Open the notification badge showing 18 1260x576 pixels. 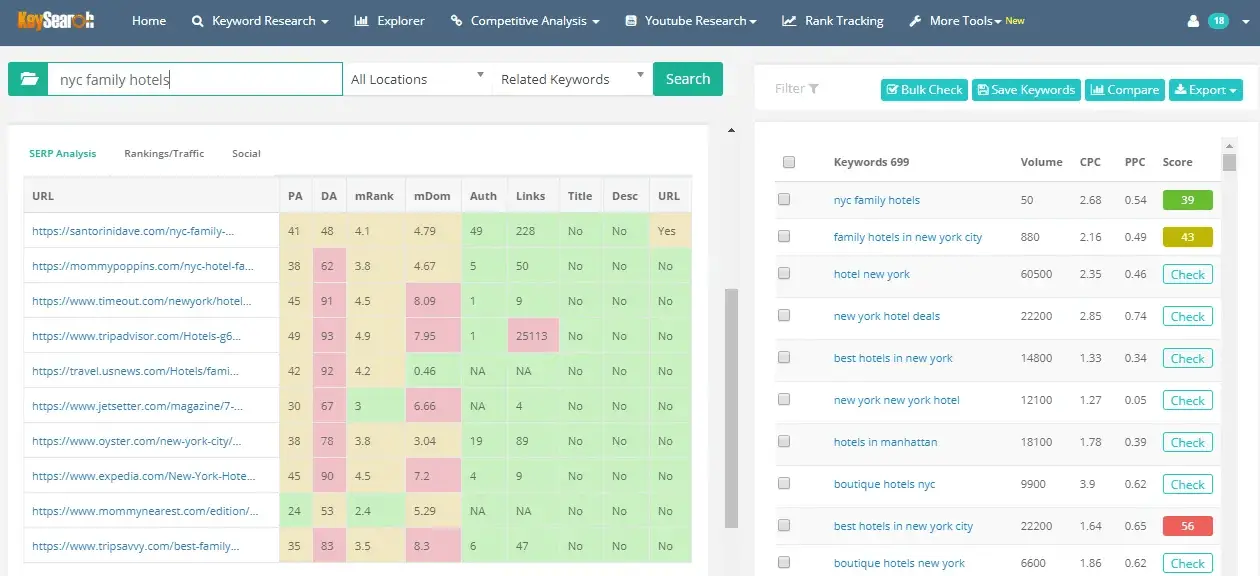1218,21
